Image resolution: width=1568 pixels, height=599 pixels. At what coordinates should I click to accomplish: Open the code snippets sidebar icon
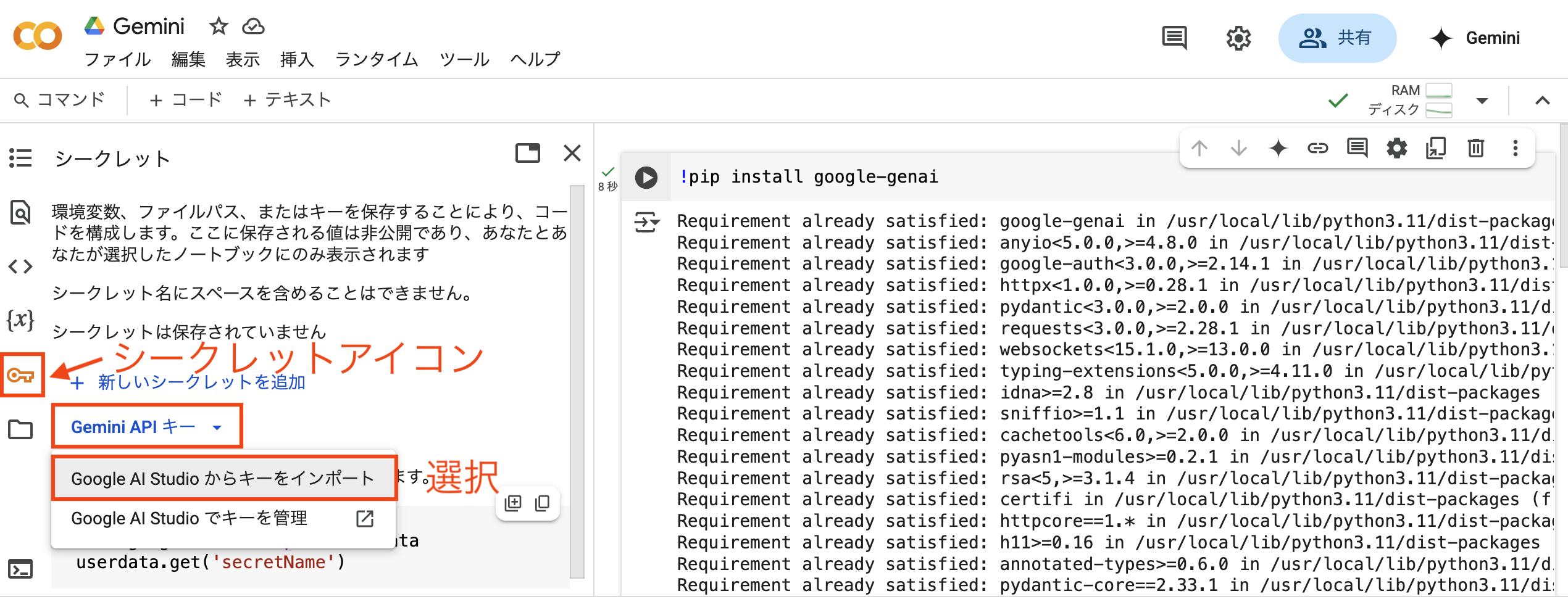[20, 266]
